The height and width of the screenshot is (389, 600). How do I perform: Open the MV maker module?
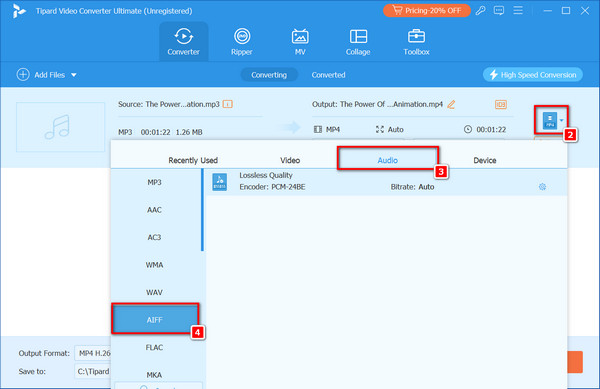click(x=300, y=41)
